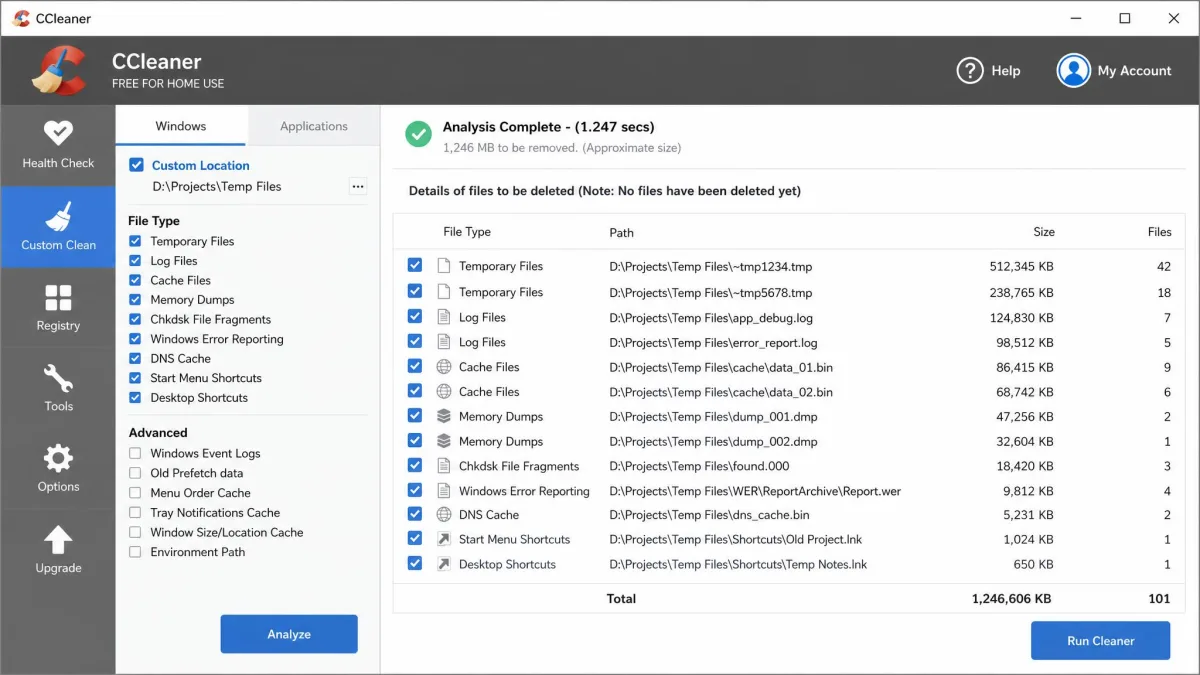Uncheck the results row for dns_cache.bin

(415, 515)
